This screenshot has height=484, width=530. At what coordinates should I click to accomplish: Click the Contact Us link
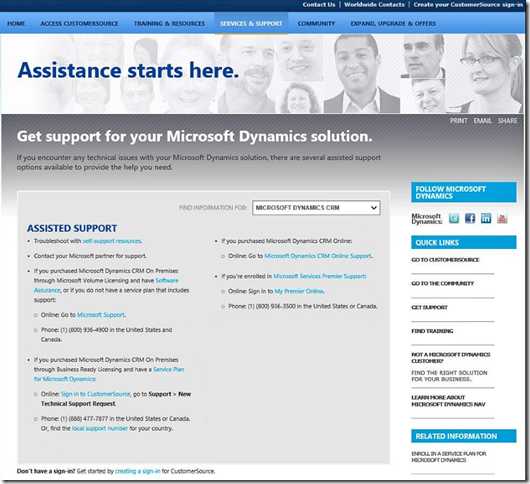319,5
